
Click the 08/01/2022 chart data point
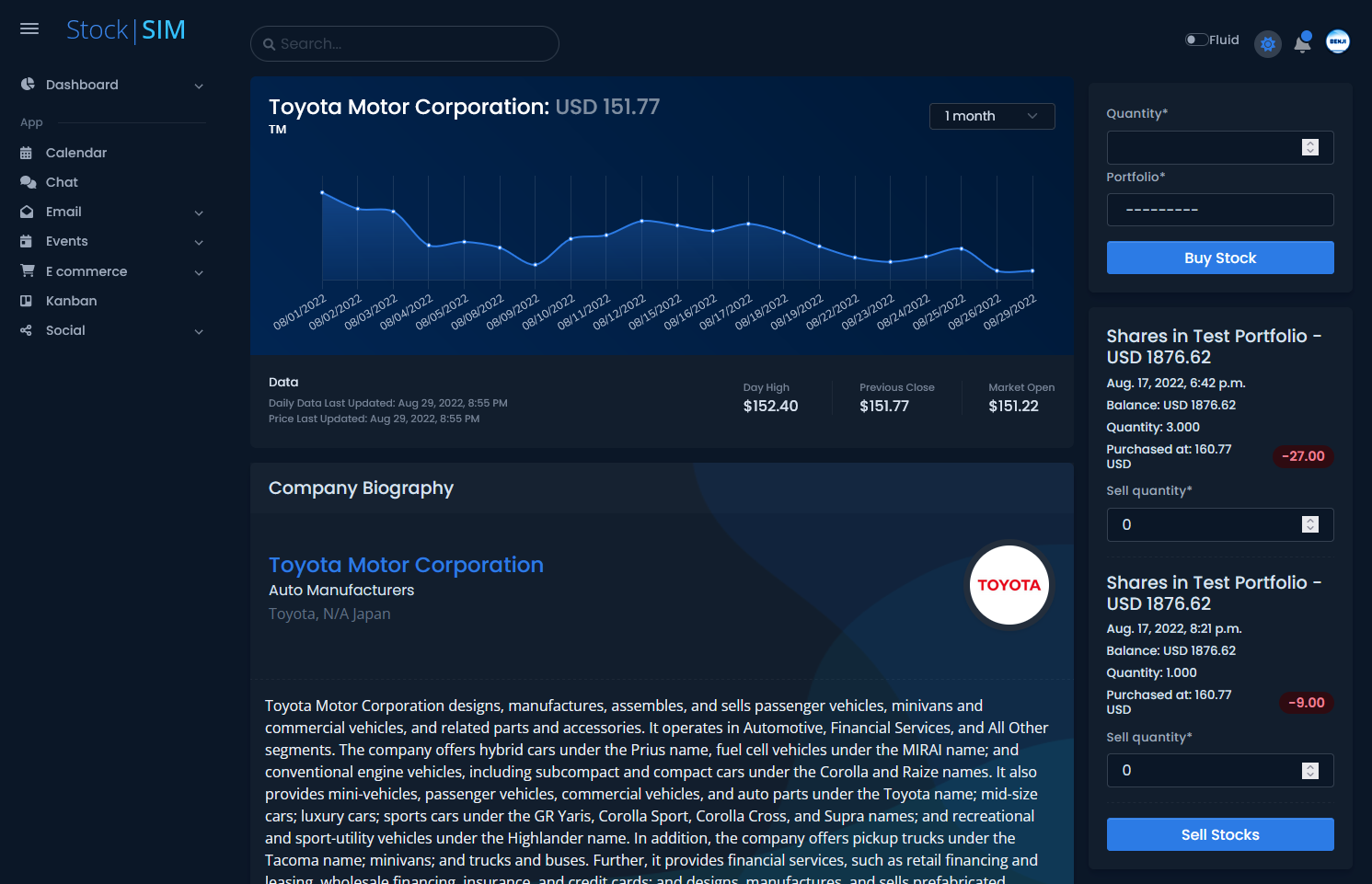[322, 192]
